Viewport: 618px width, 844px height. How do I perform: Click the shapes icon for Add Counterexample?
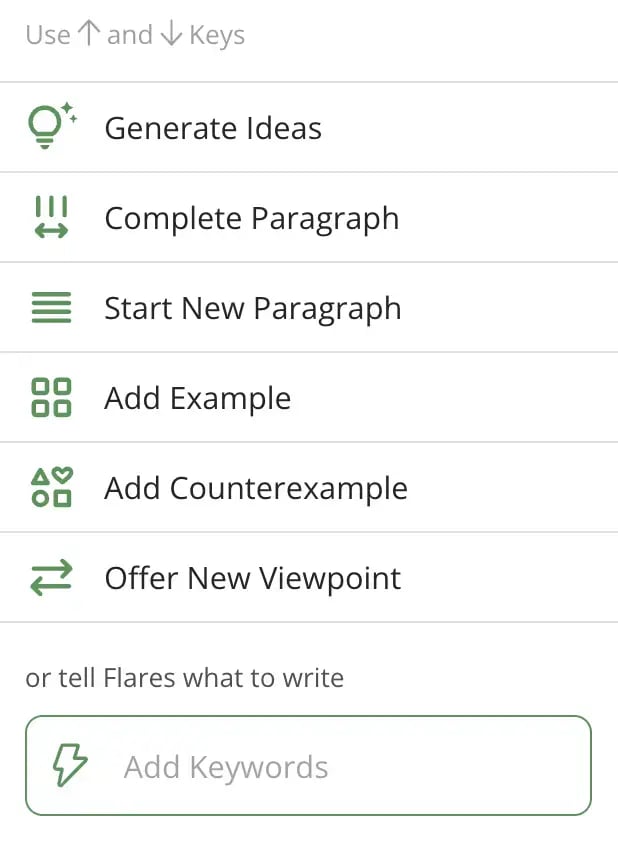point(51,487)
